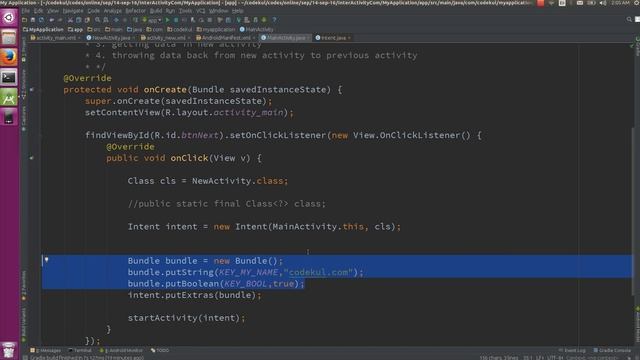Open the Event Log panel
Screen dimensions: 640x360
click(572, 350)
